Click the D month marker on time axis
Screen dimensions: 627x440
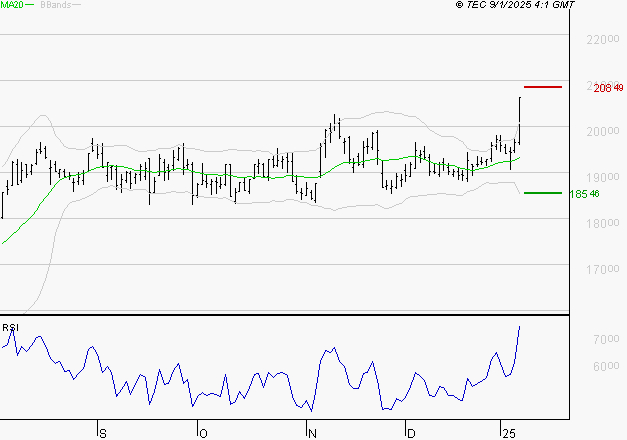pyautogui.click(x=411, y=434)
